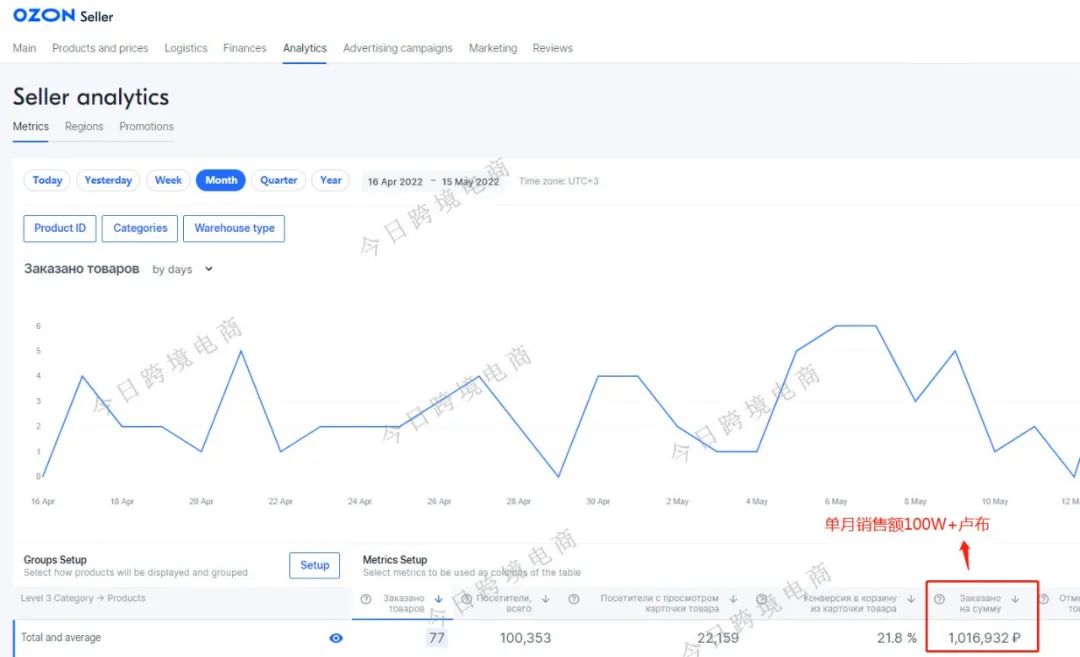This screenshot has width=1080, height=657.
Task: Switch to the Regions tab
Action: [x=84, y=126]
